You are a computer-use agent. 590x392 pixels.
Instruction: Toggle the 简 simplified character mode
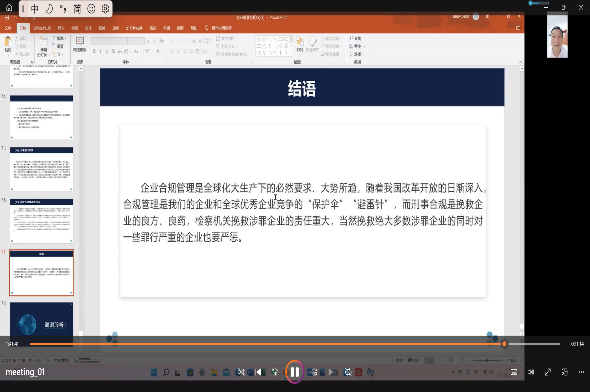(77, 9)
